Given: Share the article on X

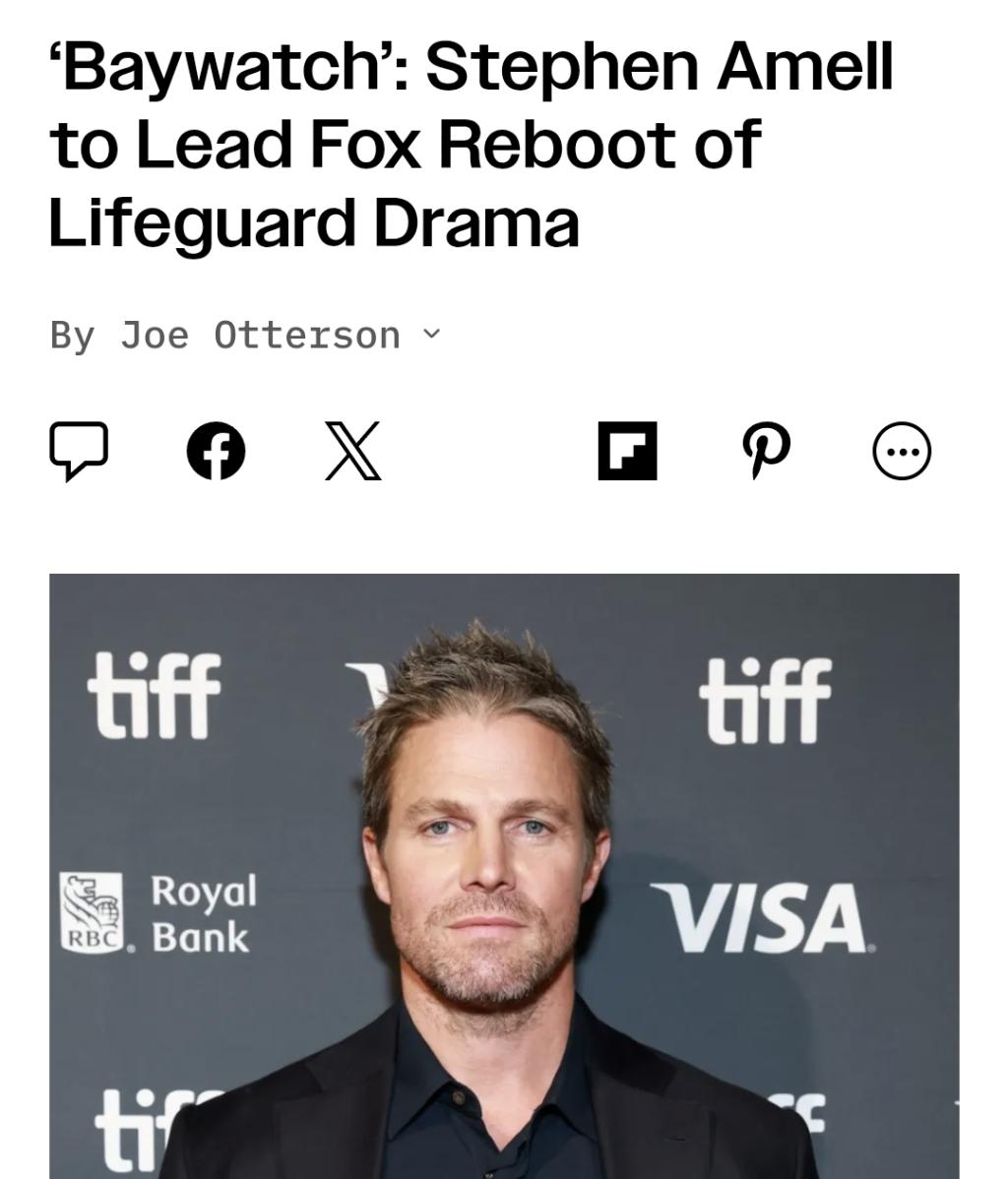Looking at the screenshot, I should click(352, 451).
